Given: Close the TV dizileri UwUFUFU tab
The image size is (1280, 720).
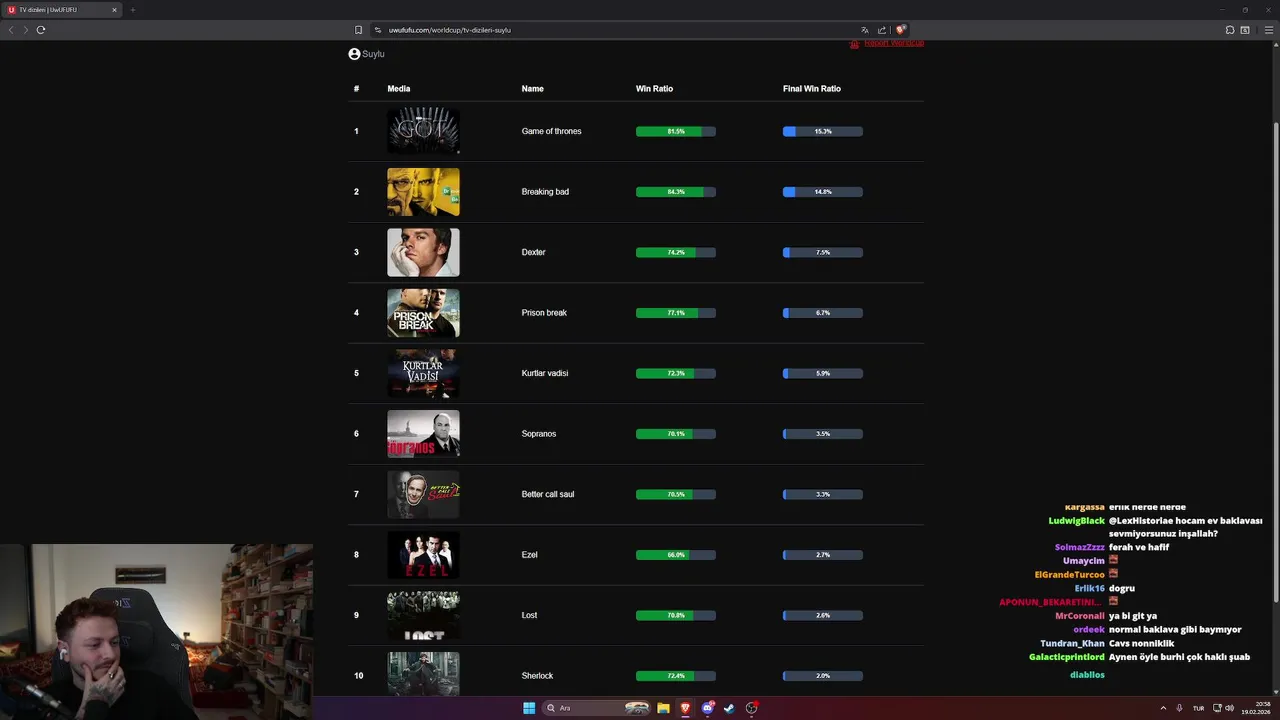Looking at the screenshot, I should point(114,10).
